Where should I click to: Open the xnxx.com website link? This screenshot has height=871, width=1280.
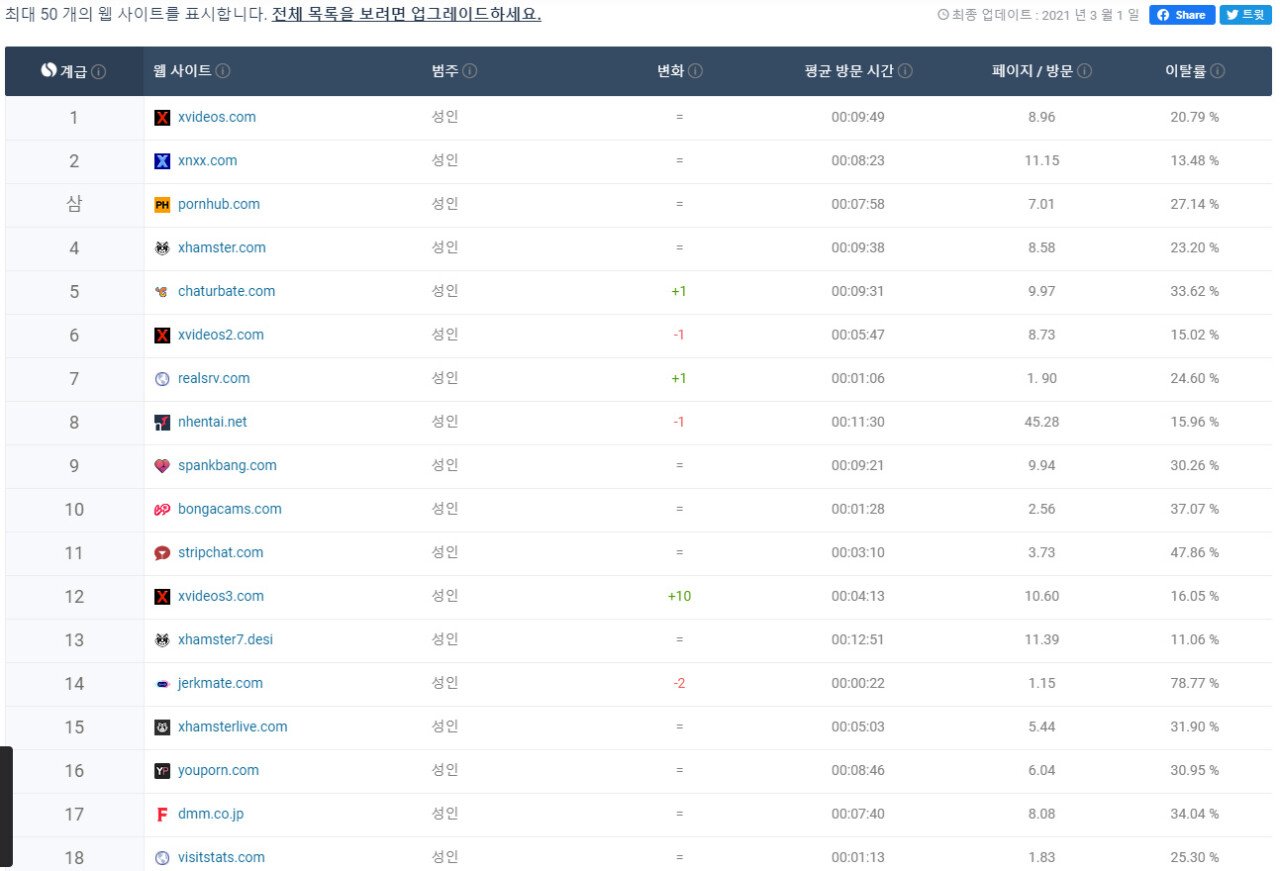coord(208,160)
